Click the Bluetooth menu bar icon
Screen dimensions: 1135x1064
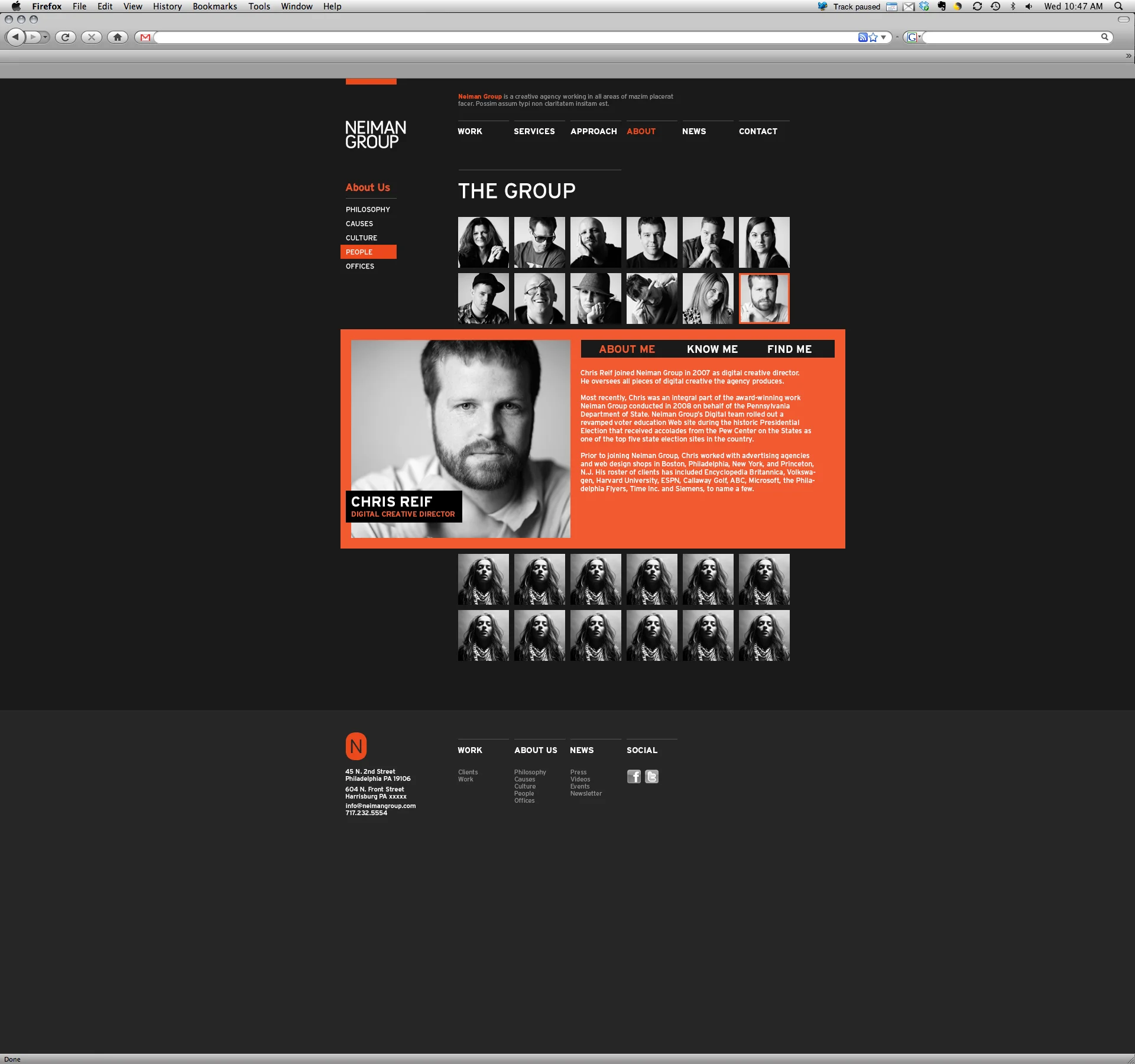coord(1013,6)
